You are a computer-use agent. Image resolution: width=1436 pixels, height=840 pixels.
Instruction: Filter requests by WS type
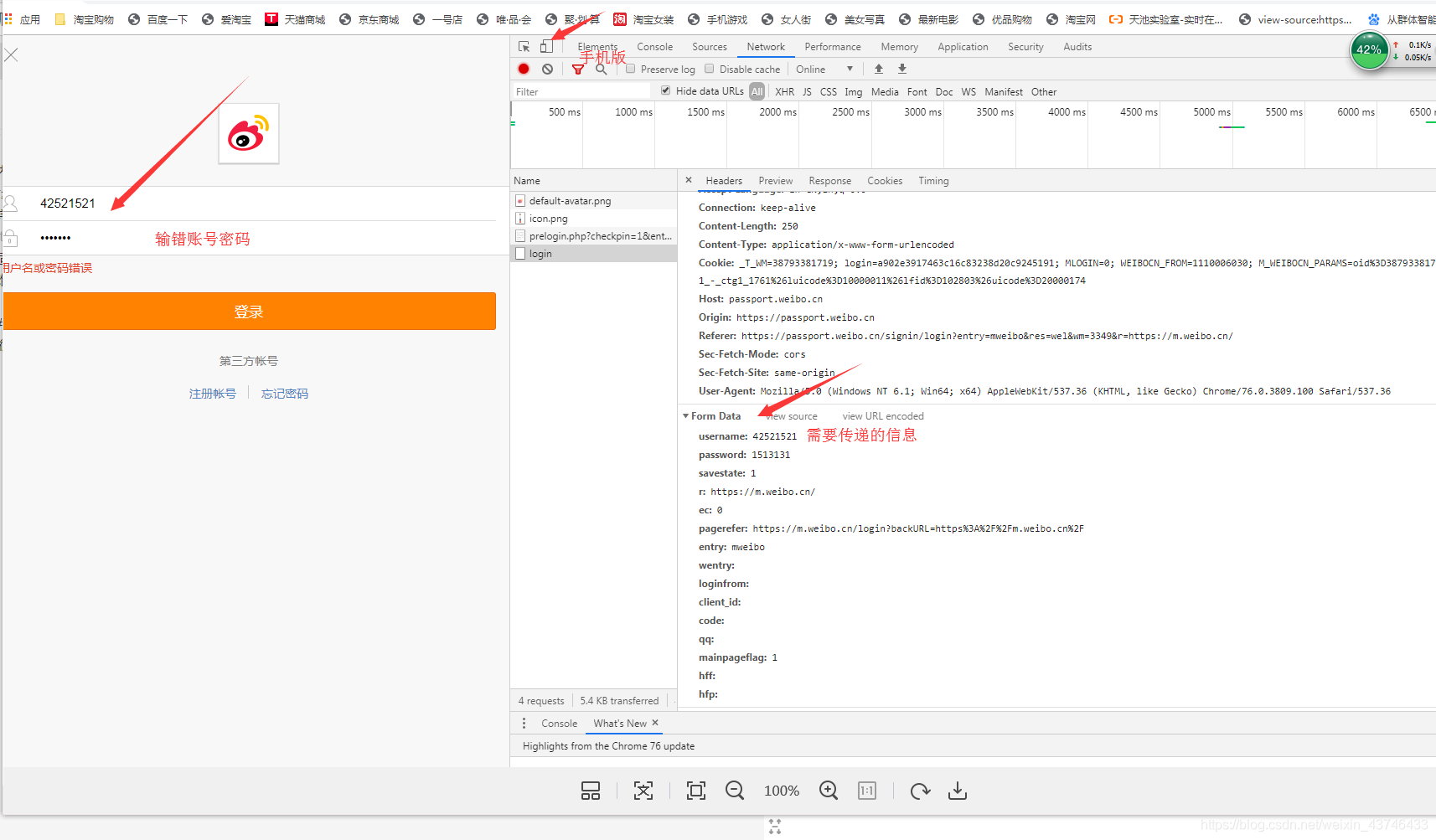[x=969, y=91]
